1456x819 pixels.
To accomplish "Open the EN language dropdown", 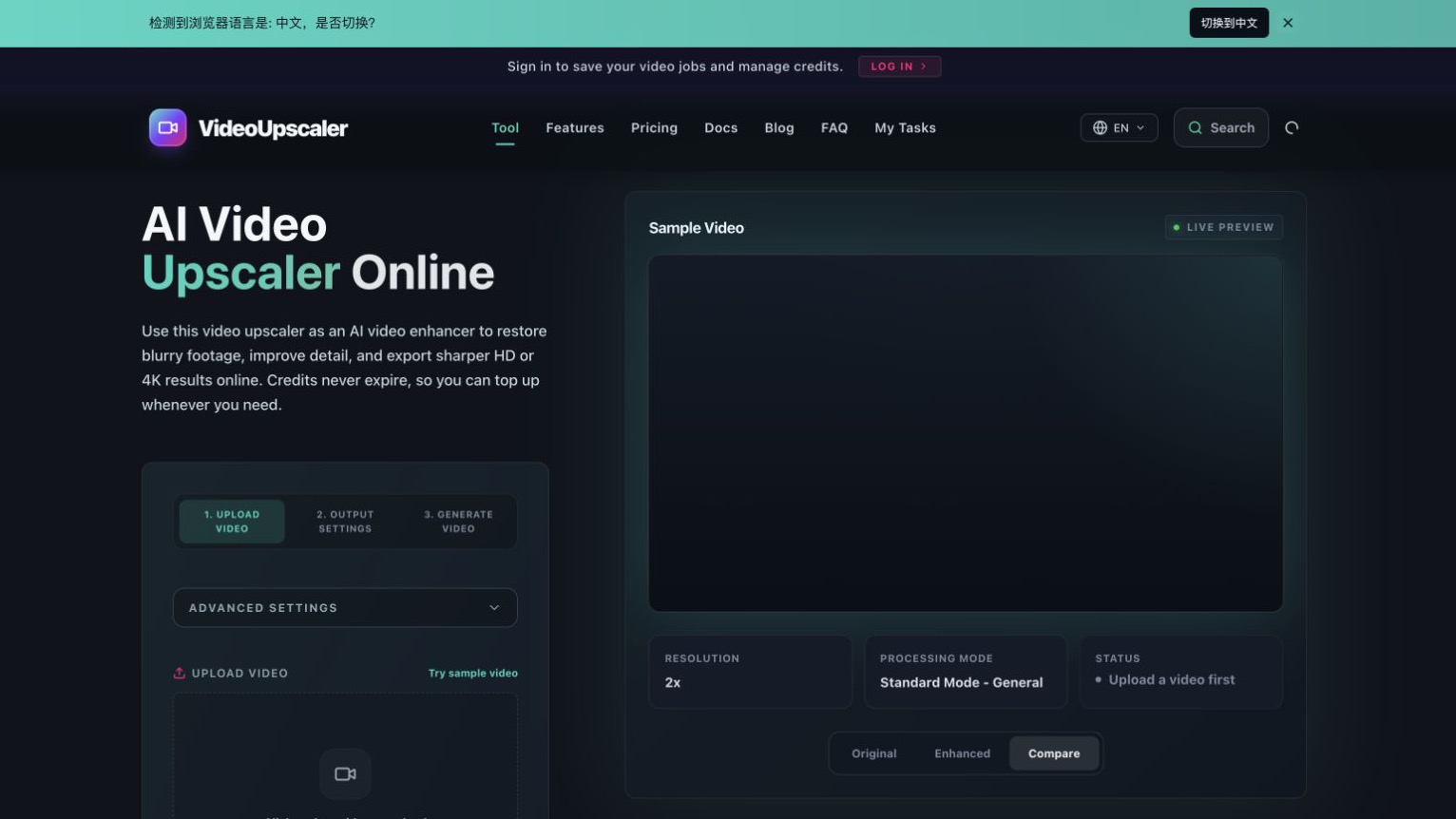I will point(1119,127).
